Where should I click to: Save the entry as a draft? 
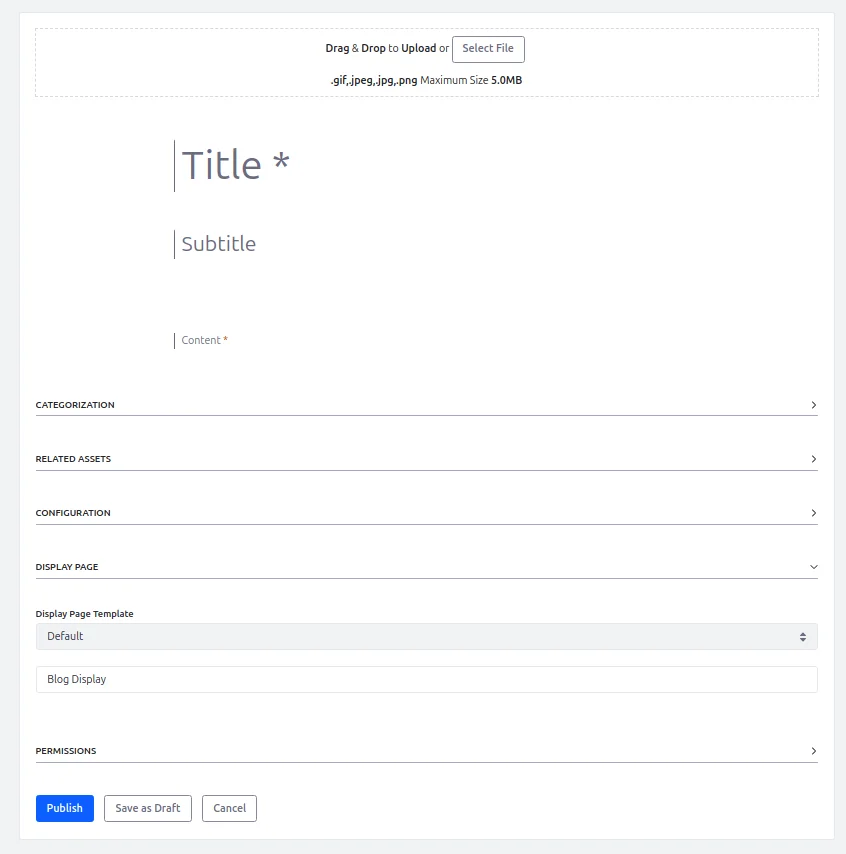(147, 808)
